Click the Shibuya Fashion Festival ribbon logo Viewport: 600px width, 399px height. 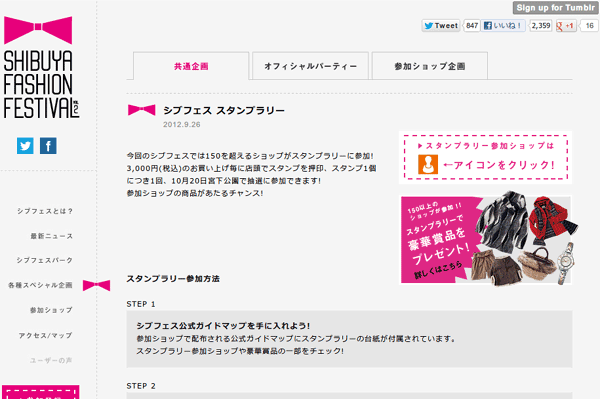point(38,31)
